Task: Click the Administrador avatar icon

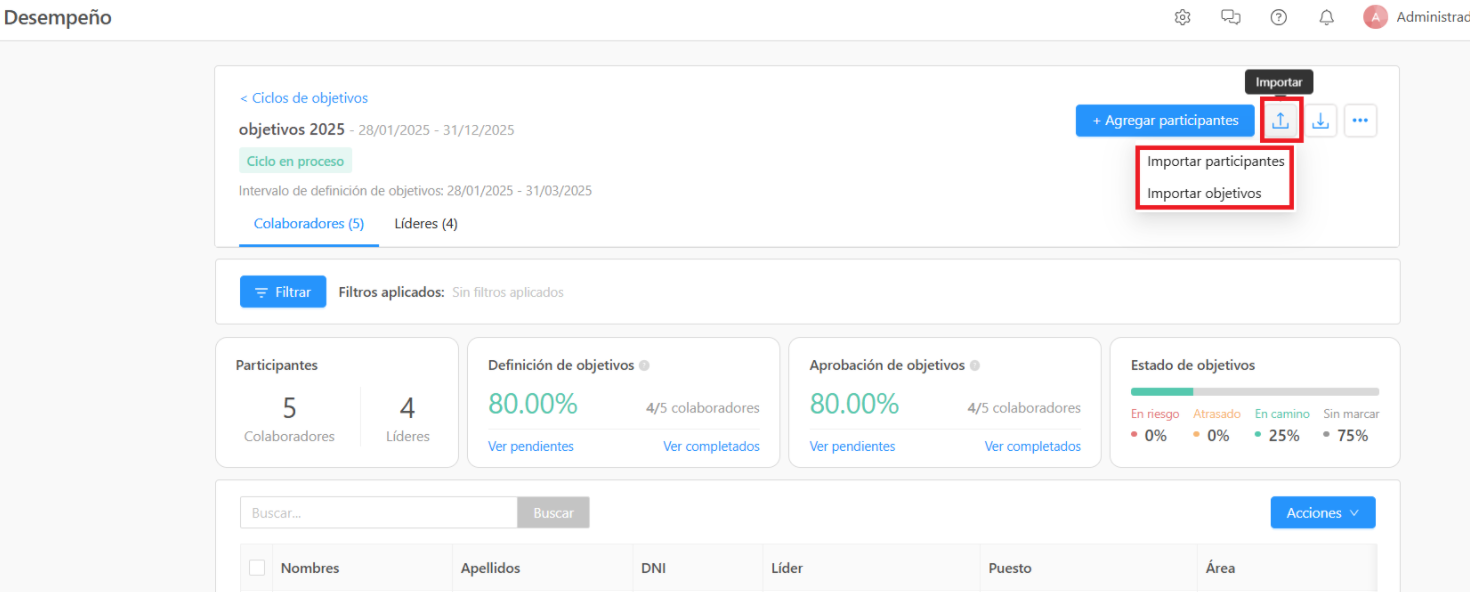Action: point(1375,17)
